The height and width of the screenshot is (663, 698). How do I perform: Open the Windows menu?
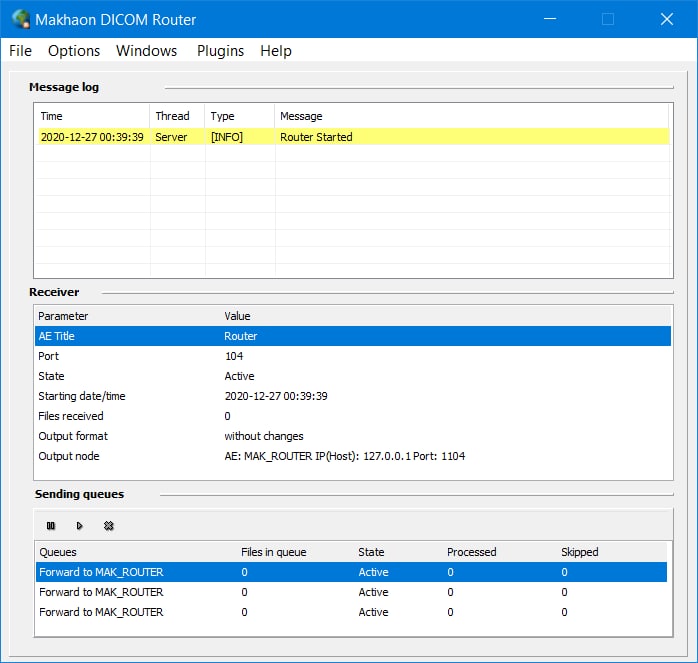point(146,51)
